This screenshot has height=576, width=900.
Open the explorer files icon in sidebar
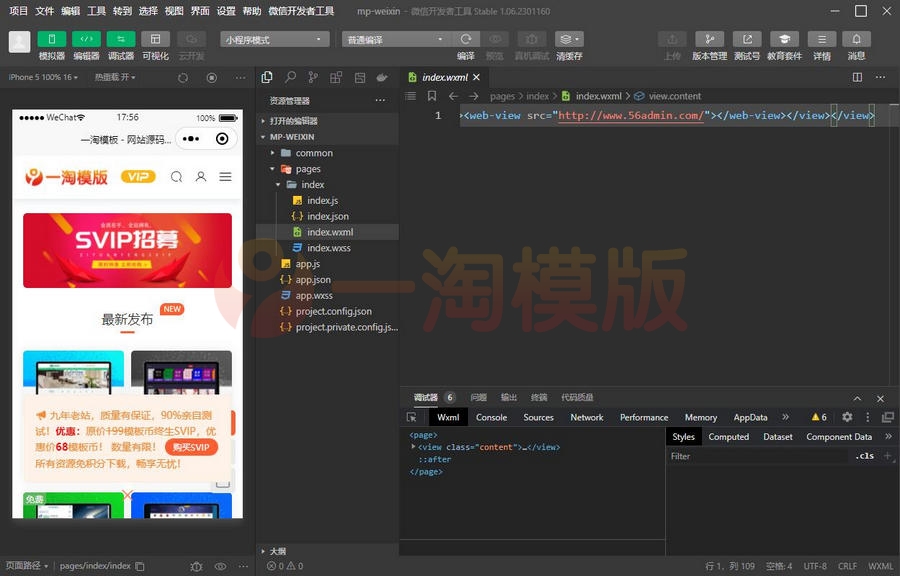point(267,77)
